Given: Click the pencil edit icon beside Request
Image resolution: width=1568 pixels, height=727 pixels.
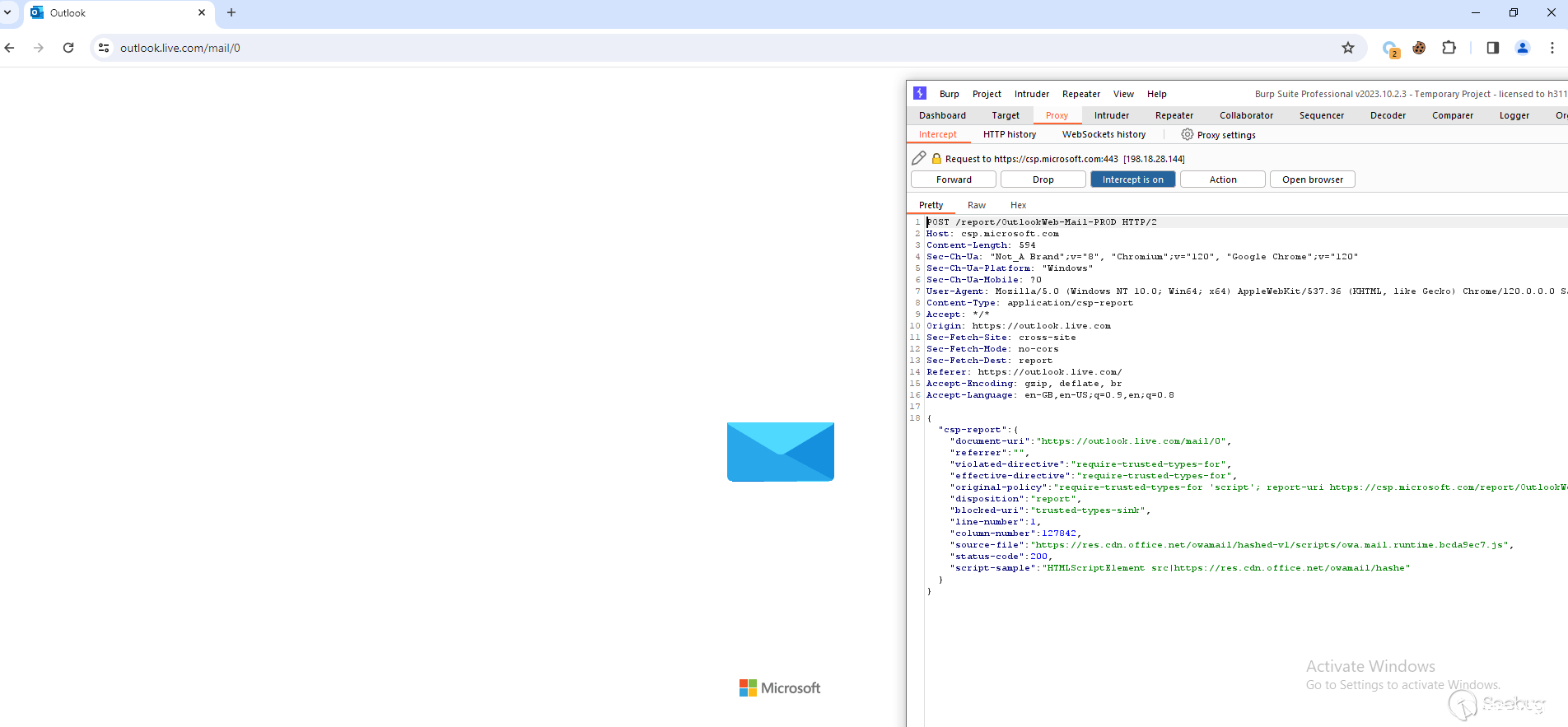Looking at the screenshot, I should [x=919, y=158].
